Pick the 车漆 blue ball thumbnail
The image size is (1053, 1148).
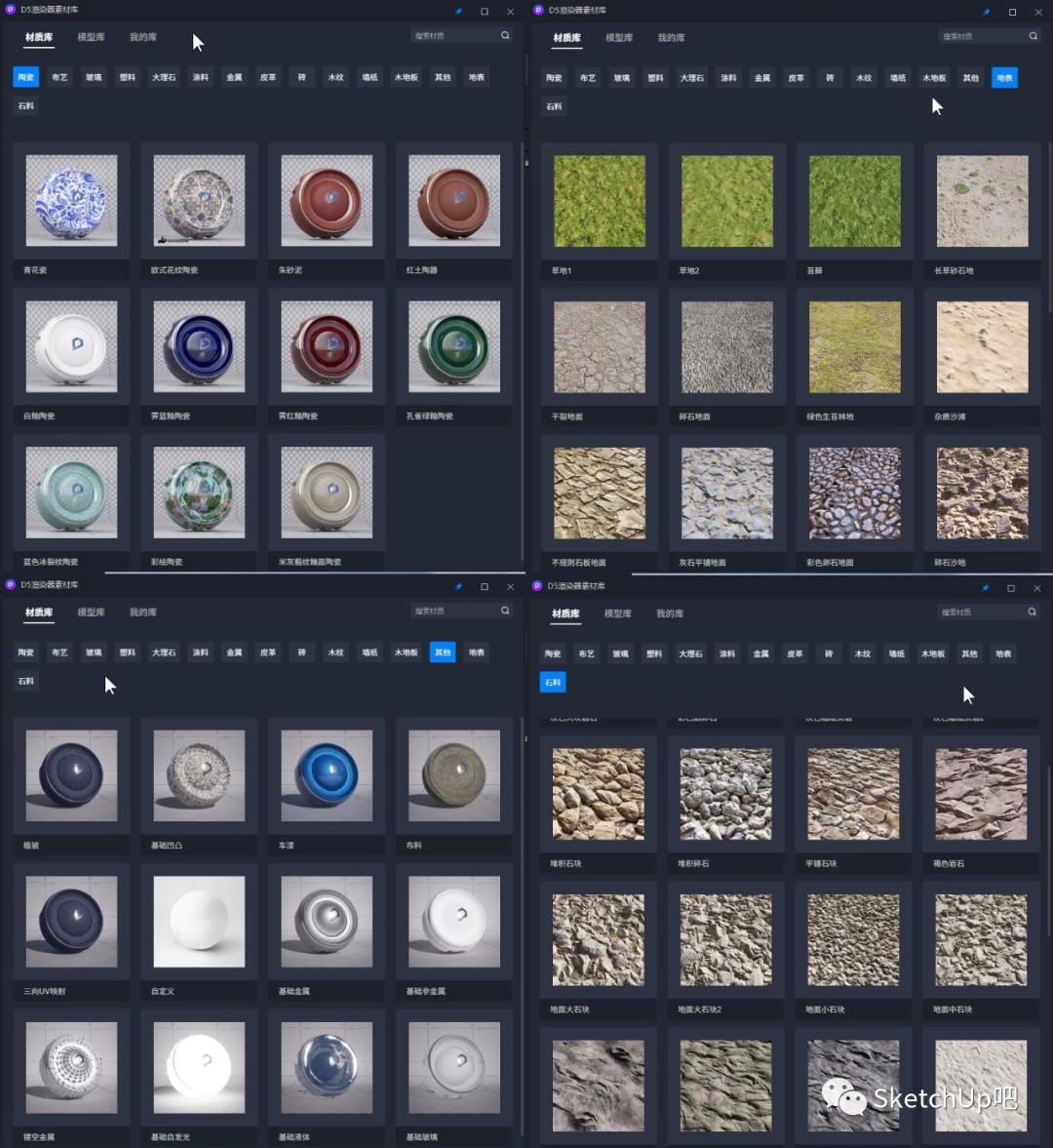coord(327,776)
